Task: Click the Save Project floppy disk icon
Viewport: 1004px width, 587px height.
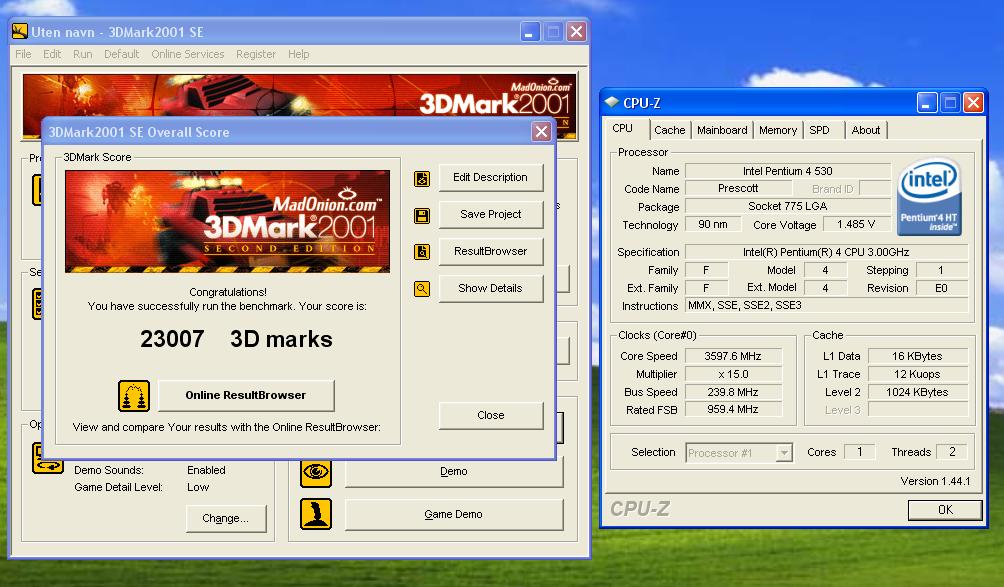Action: click(x=422, y=216)
